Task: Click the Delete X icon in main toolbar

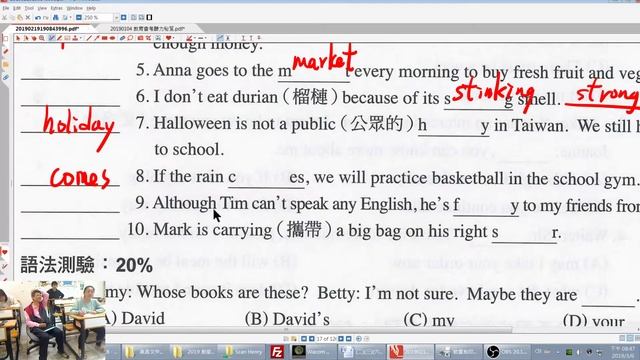Action: click(x=28, y=18)
